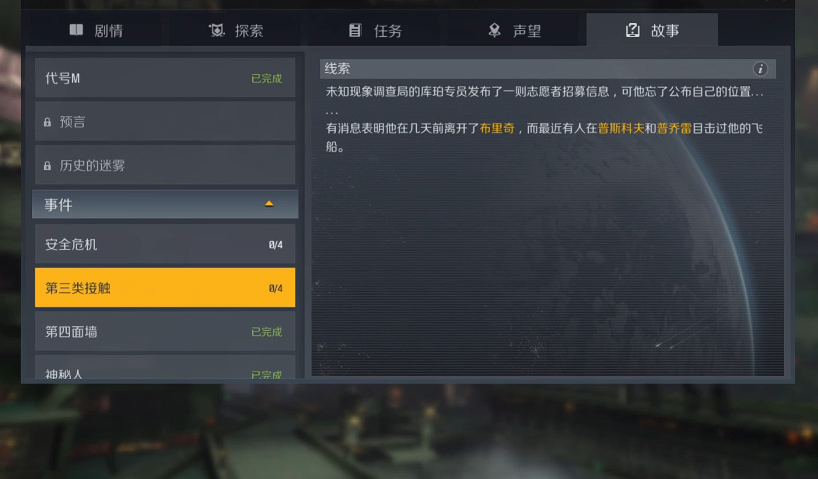Click the 事件 section header
The height and width of the screenshot is (479, 818).
click(x=165, y=205)
